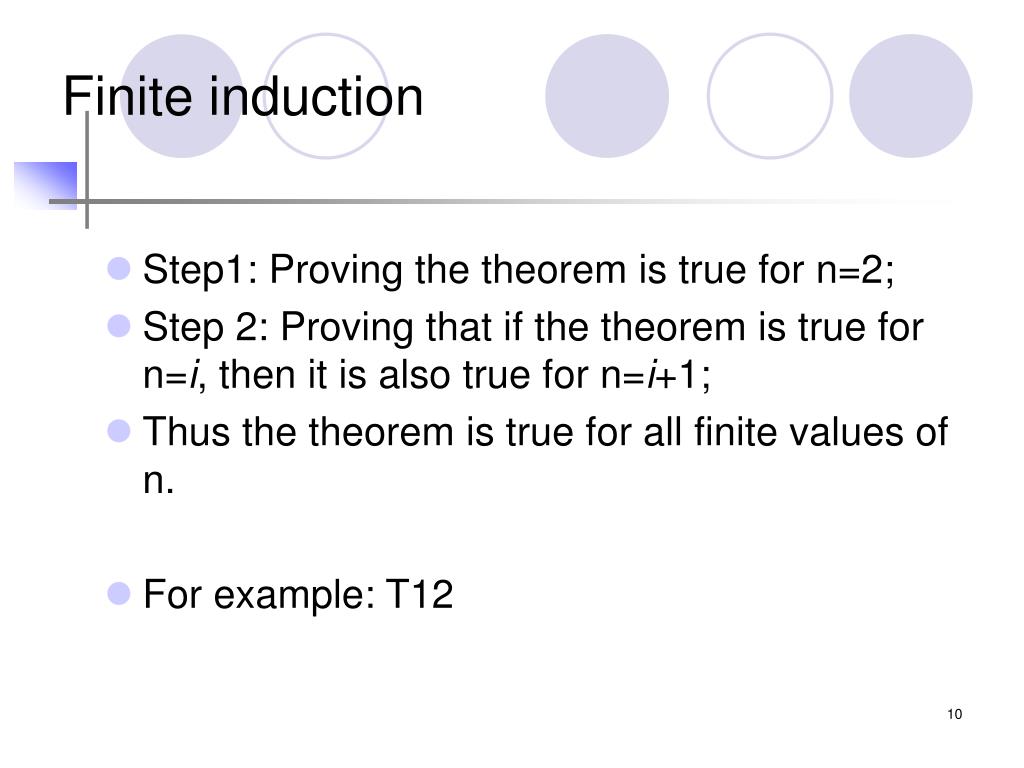Click the rightmost filled lavender circle
The width and height of the screenshot is (1024, 768).
click(x=910, y=96)
